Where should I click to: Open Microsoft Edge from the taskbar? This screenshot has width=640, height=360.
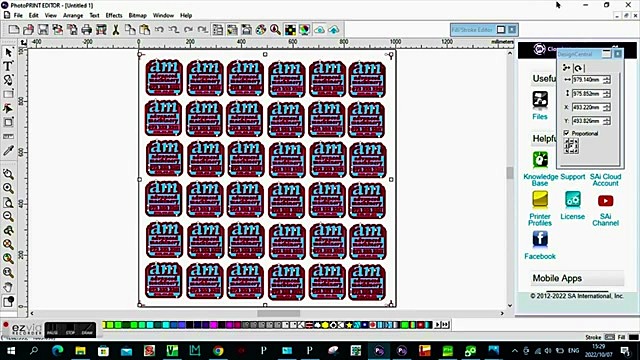[x=58, y=351]
